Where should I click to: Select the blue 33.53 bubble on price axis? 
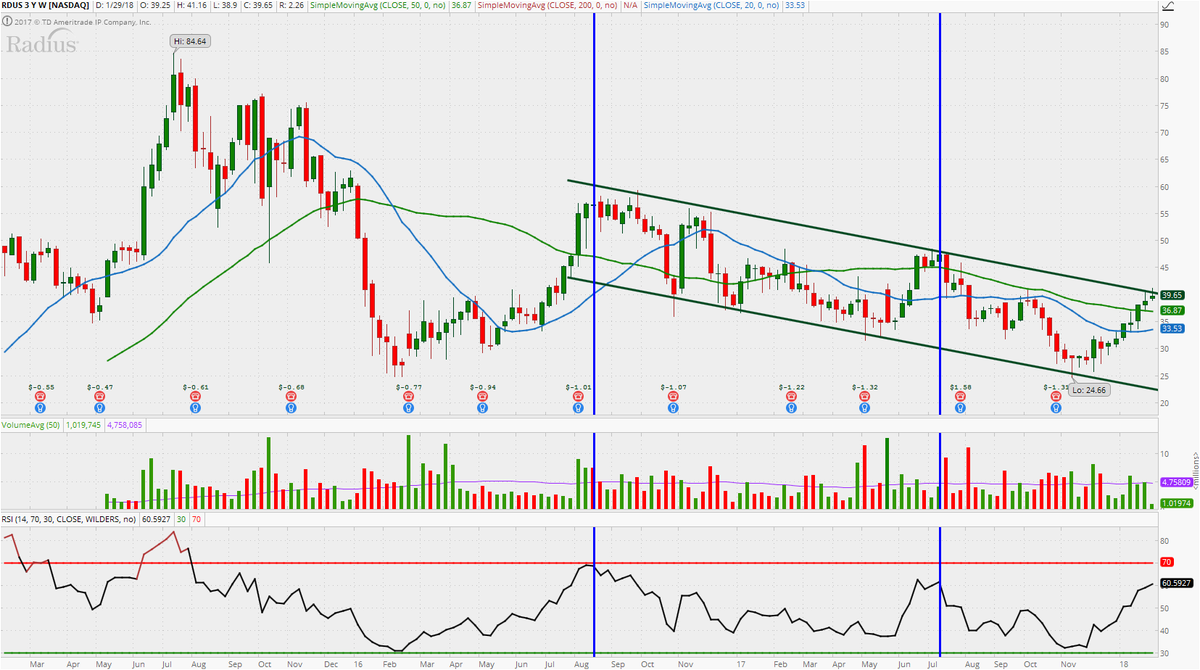pos(1174,328)
